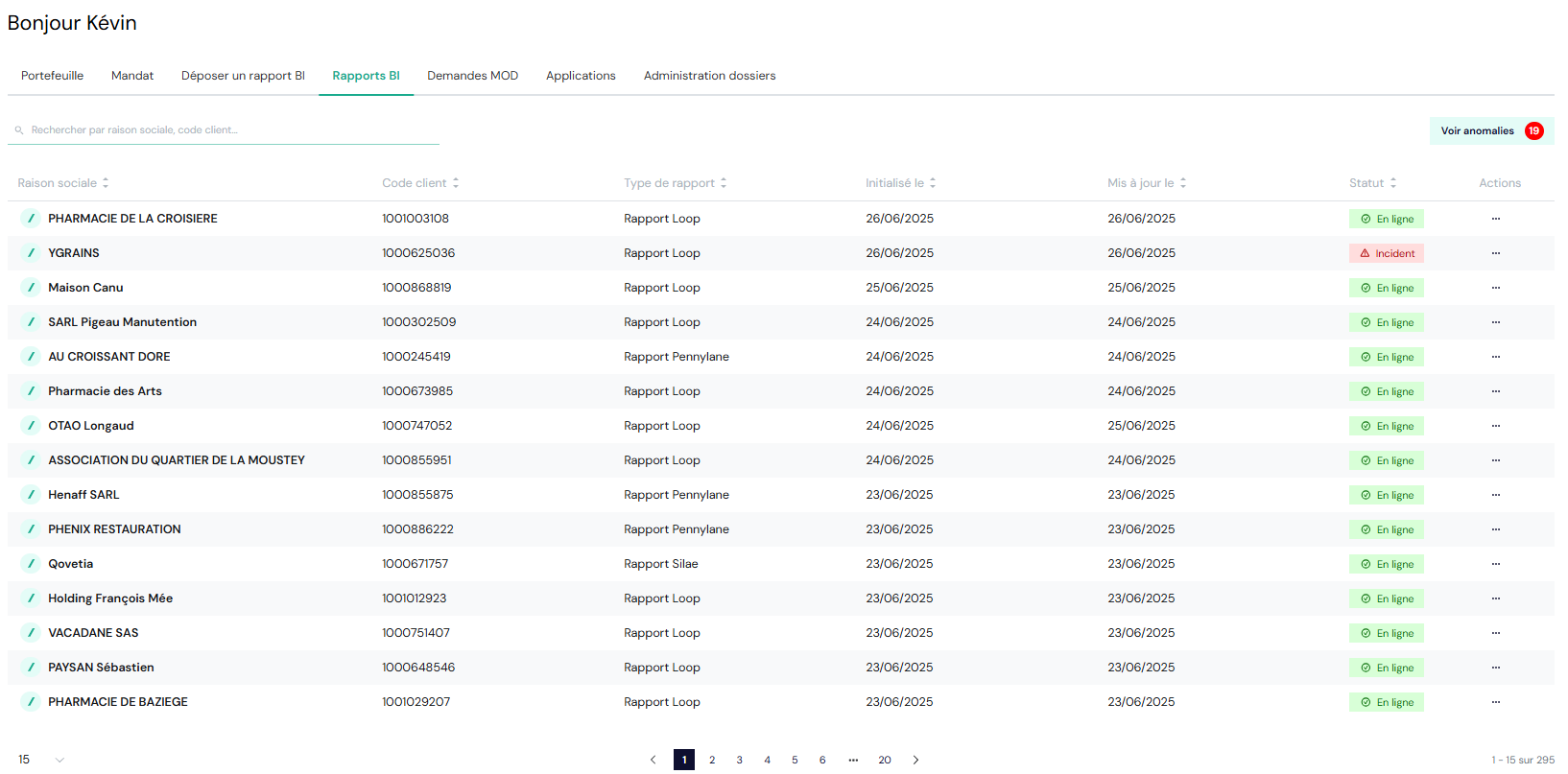
Task: Open the Demandes MOD tab
Action: click(x=472, y=76)
